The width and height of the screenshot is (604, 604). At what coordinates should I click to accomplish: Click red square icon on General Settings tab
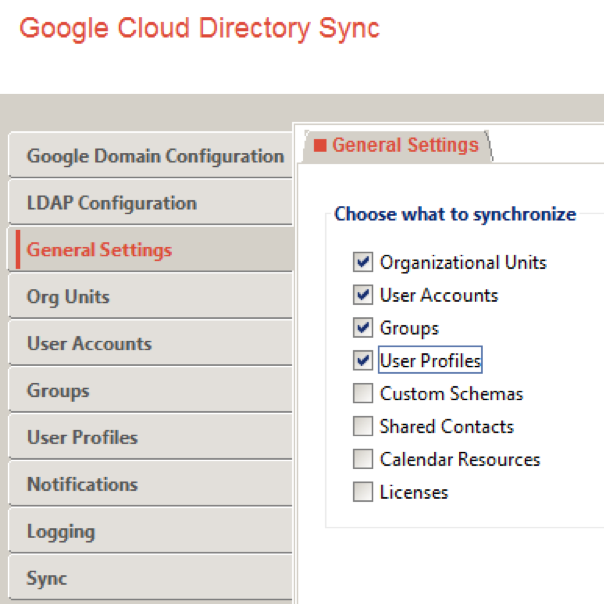320,146
